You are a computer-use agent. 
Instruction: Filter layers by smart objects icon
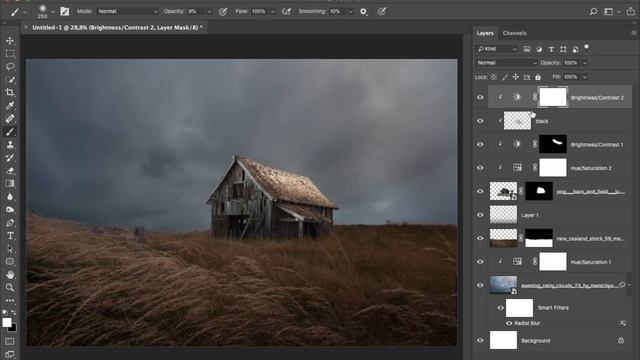[x=575, y=49]
